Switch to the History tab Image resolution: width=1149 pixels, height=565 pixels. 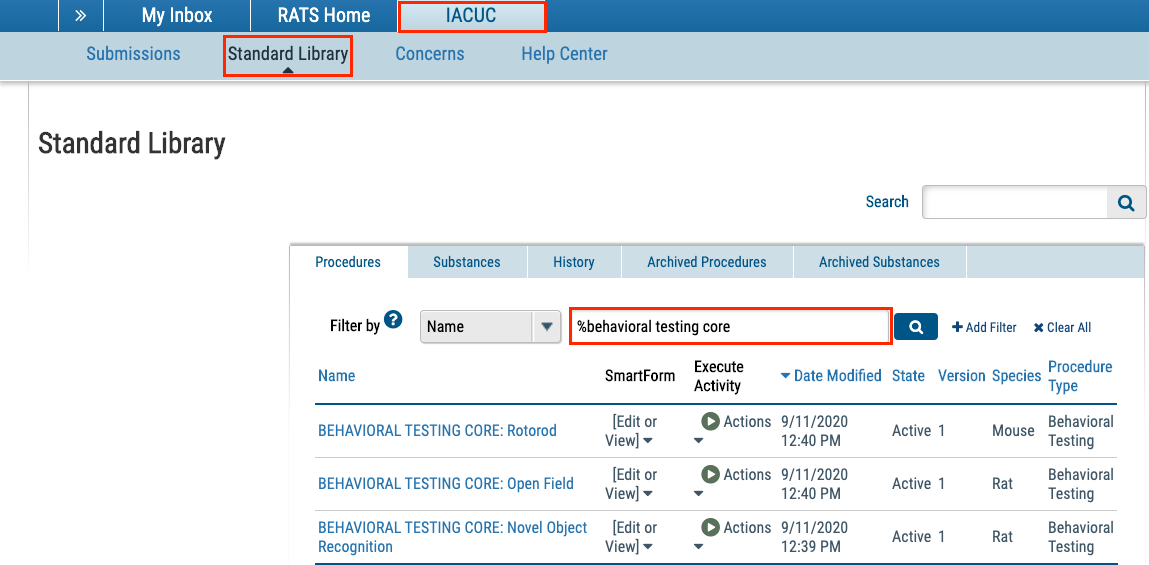574,262
